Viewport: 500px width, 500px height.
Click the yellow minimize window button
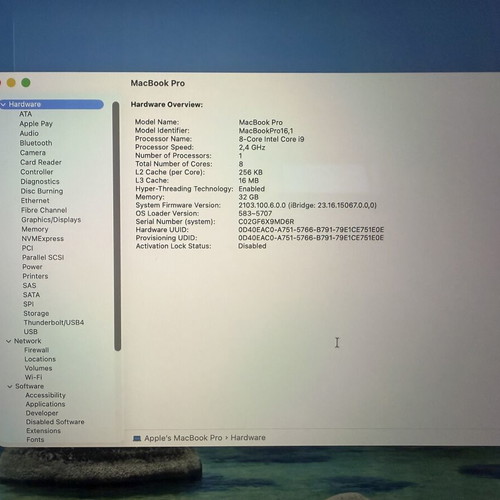11,82
